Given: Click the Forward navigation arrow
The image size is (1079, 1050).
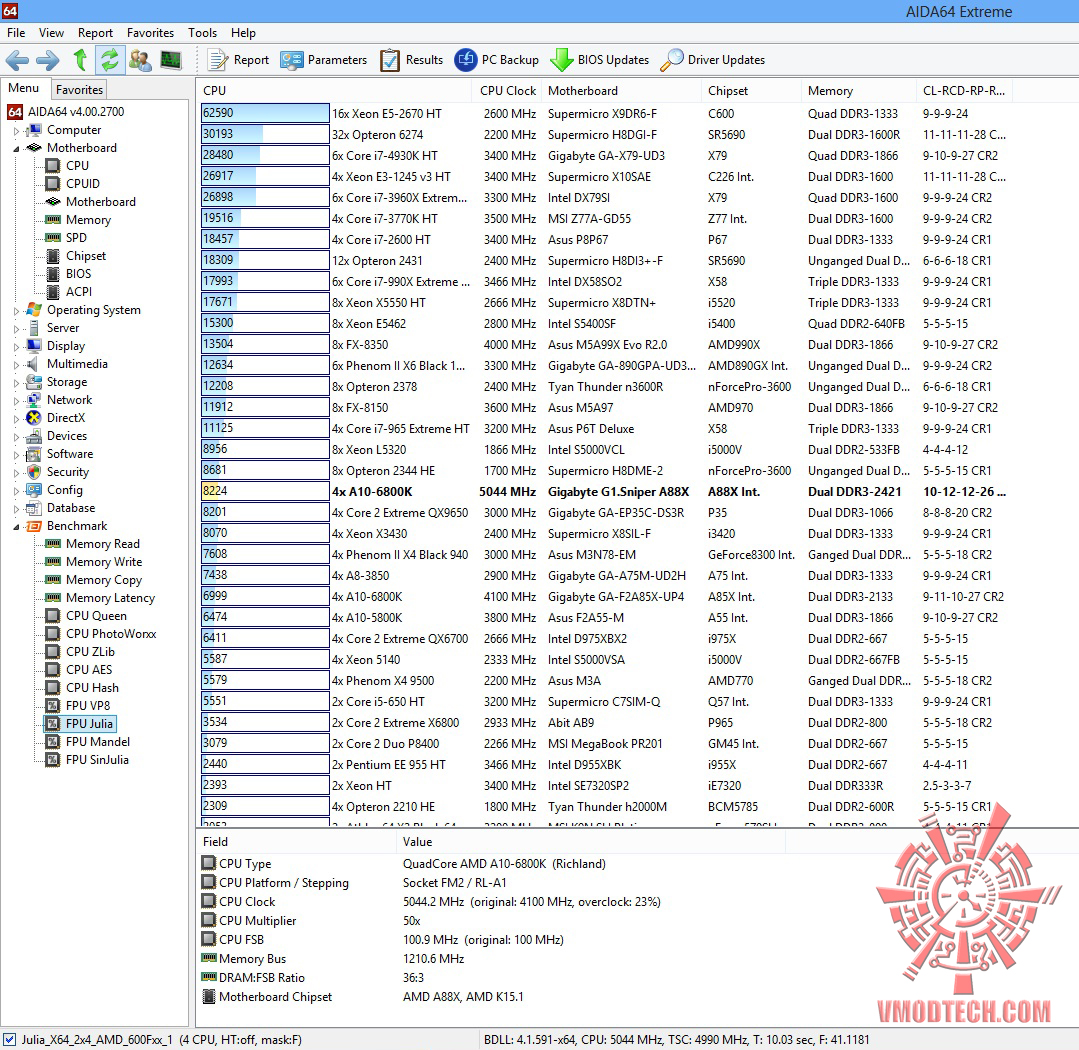Looking at the screenshot, I should tap(47, 61).
